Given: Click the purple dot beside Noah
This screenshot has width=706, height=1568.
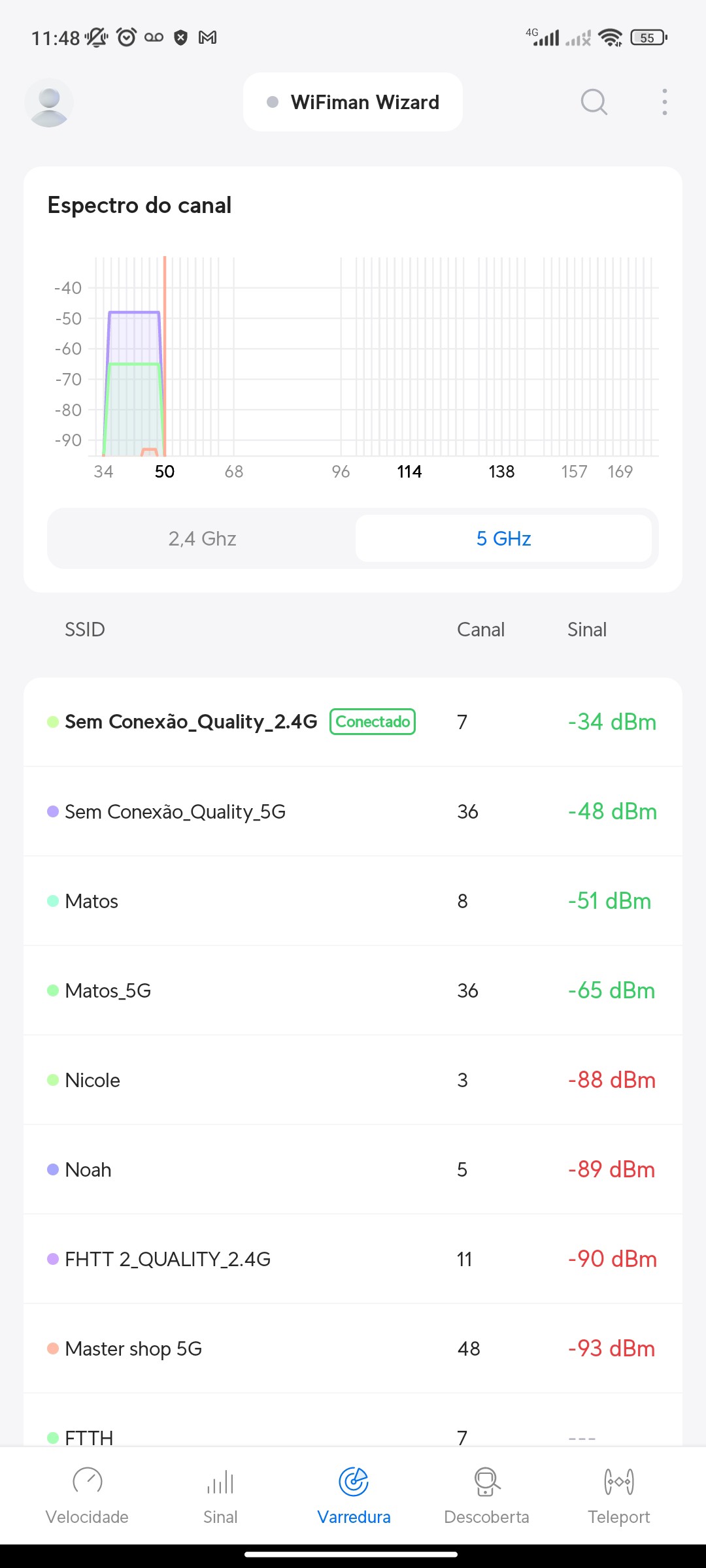Looking at the screenshot, I should [x=53, y=1169].
